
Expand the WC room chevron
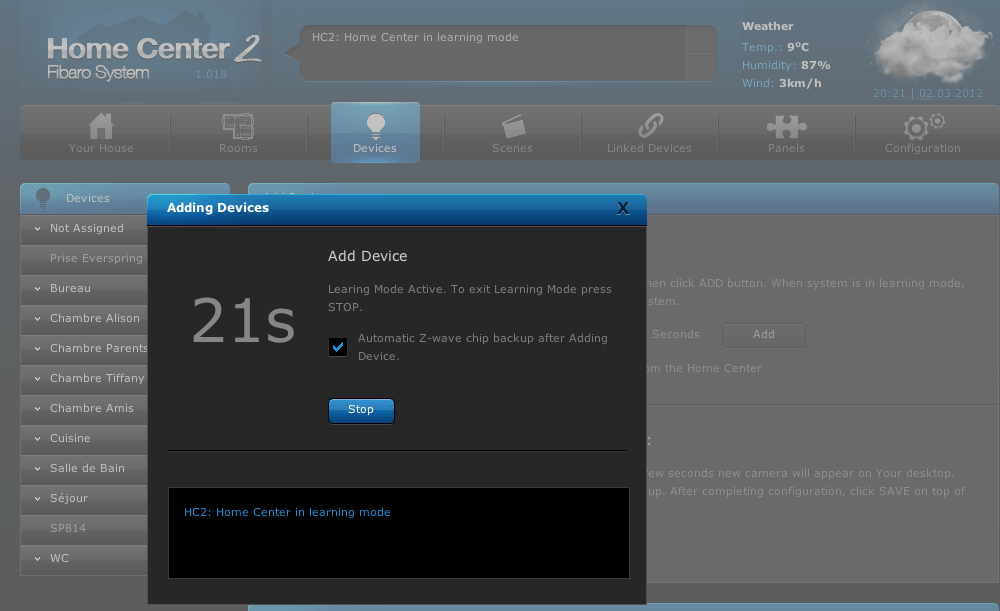(x=38, y=558)
